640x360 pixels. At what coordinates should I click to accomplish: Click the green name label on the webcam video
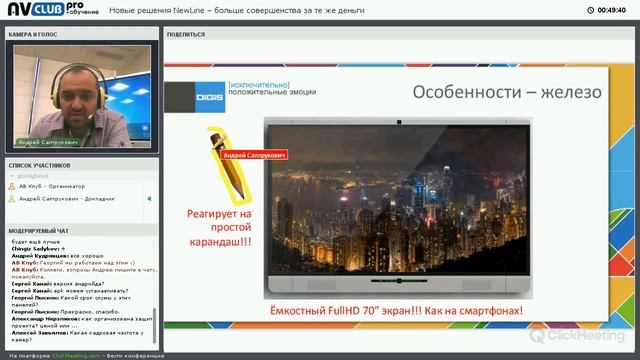pyautogui.click(x=48, y=142)
